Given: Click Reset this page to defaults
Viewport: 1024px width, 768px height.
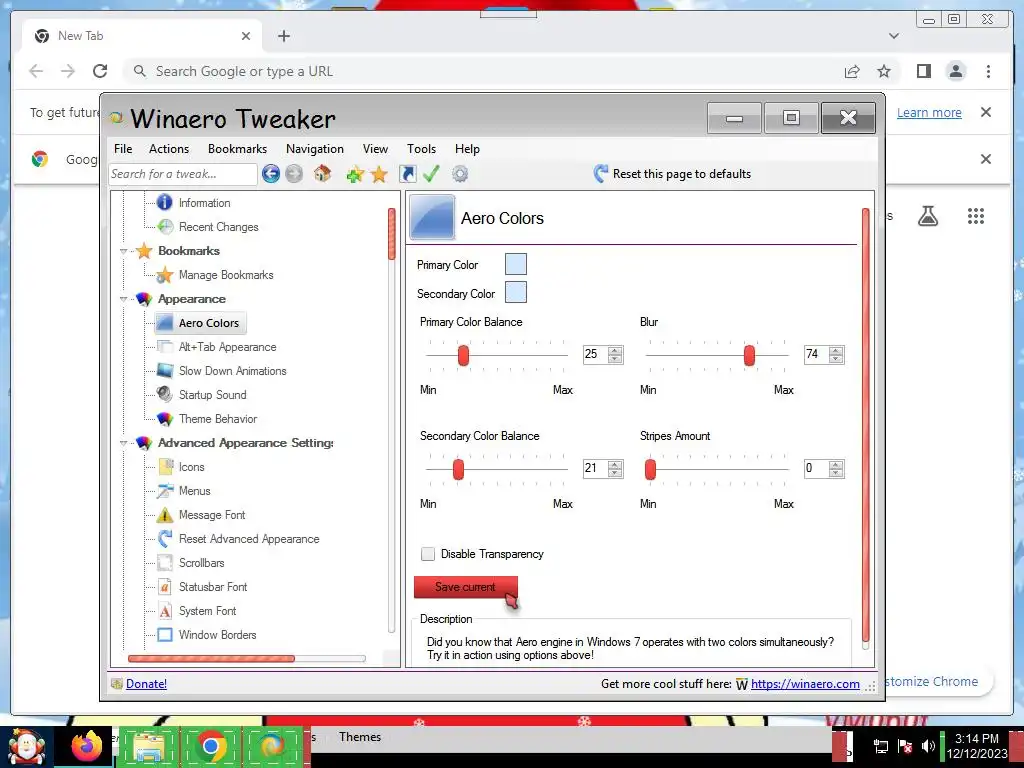Looking at the screenshot, I should coord(673,174).
